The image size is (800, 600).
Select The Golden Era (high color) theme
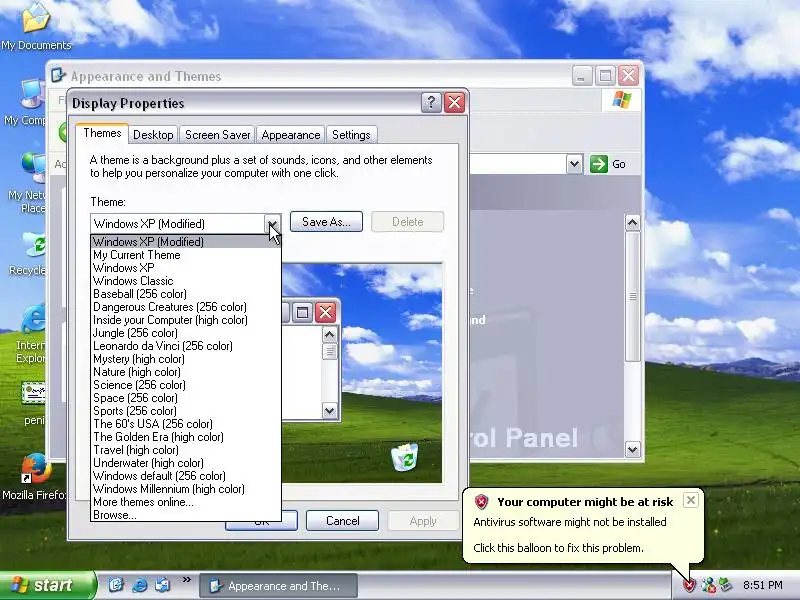click(x=186, y=437)
